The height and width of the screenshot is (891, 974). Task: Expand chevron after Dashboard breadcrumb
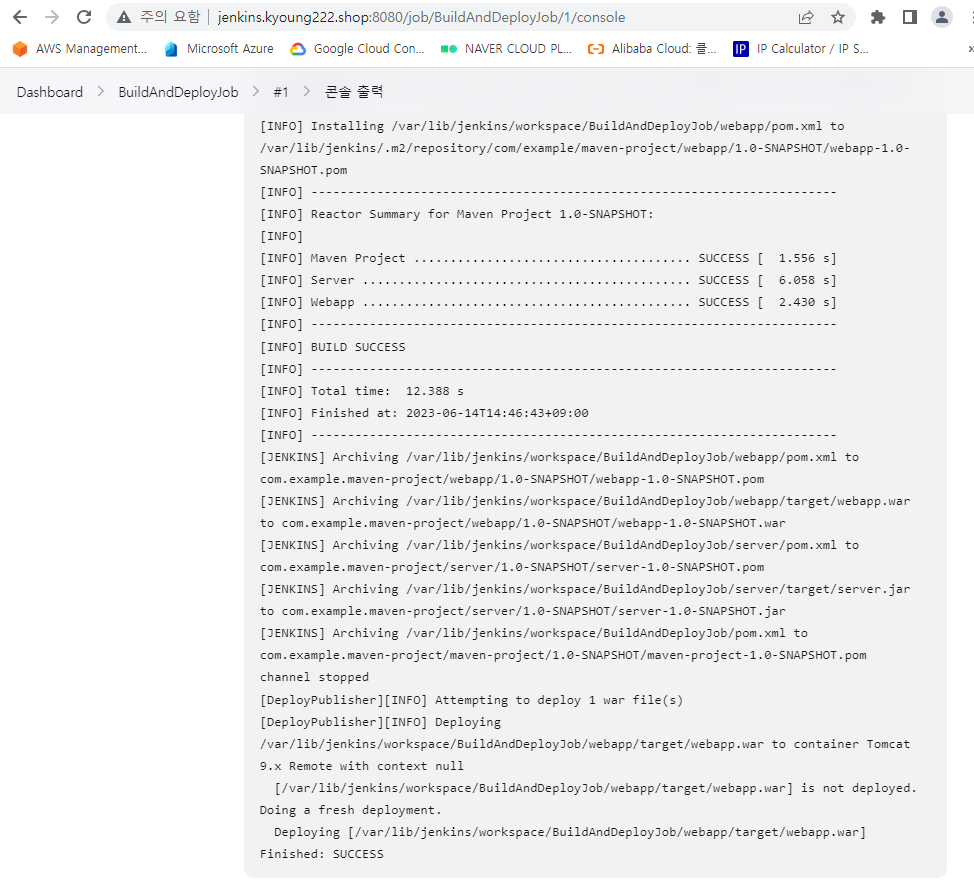point(101,92)
